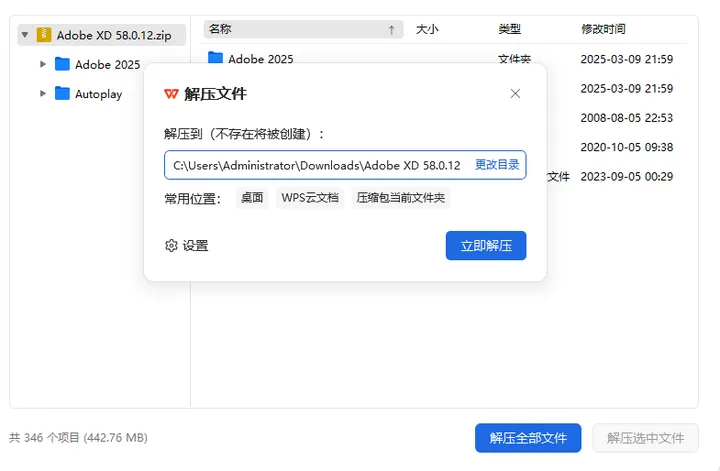The image size is (720, 471).
Task: Select Adobe 2025 folder in tree
Action: 107,64
